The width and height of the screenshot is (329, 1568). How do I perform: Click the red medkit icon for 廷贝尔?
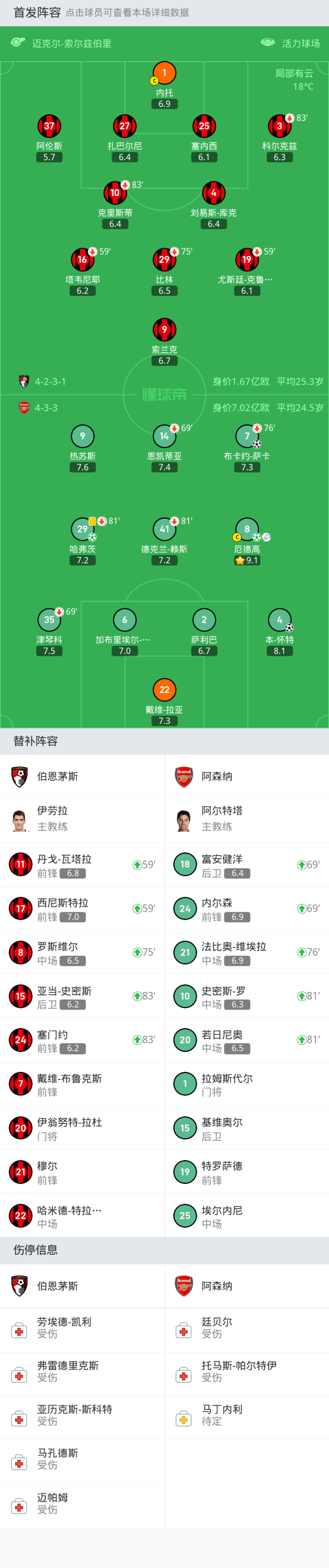183,1331
